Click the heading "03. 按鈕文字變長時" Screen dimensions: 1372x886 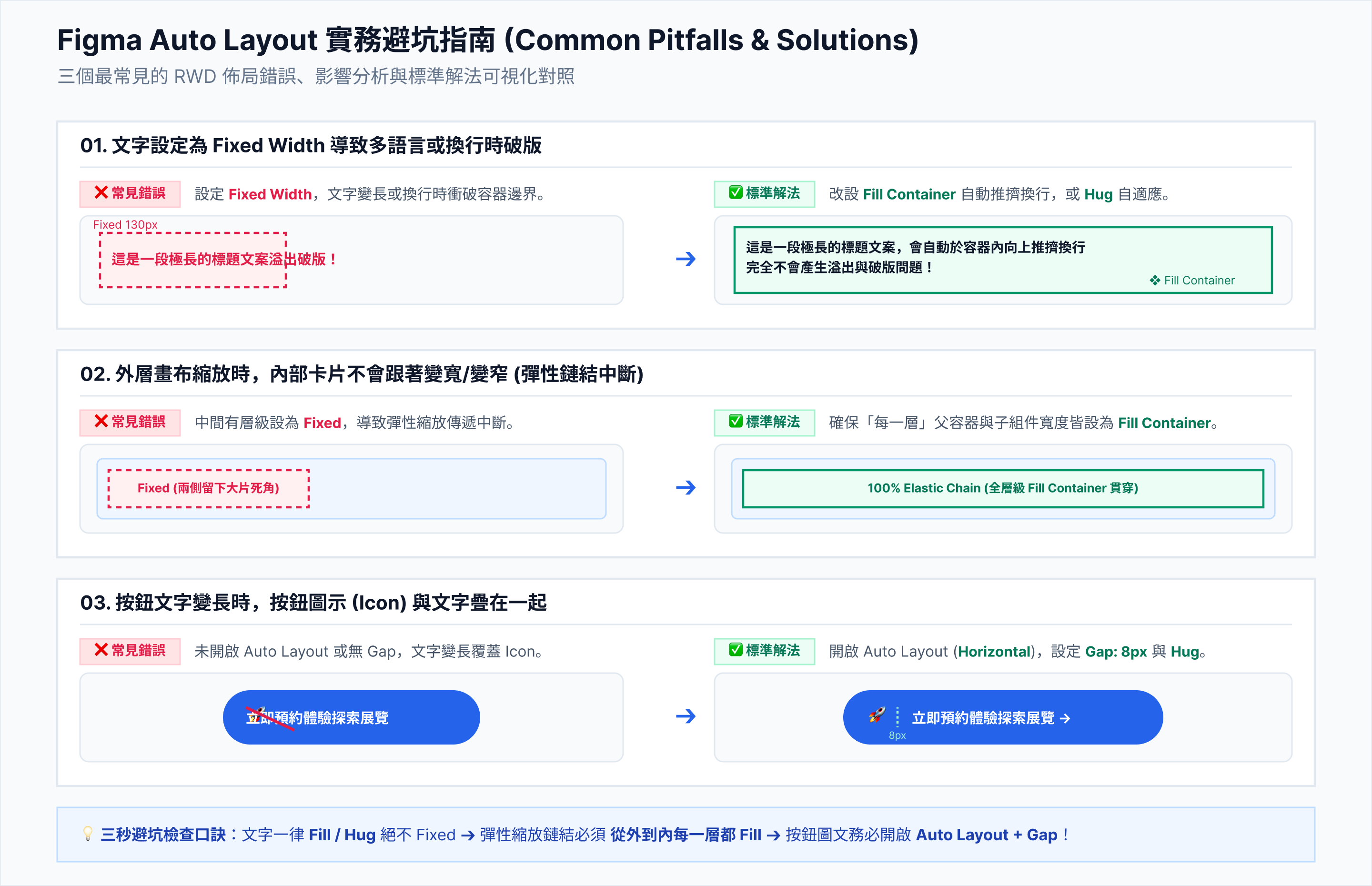click(164, 603)
